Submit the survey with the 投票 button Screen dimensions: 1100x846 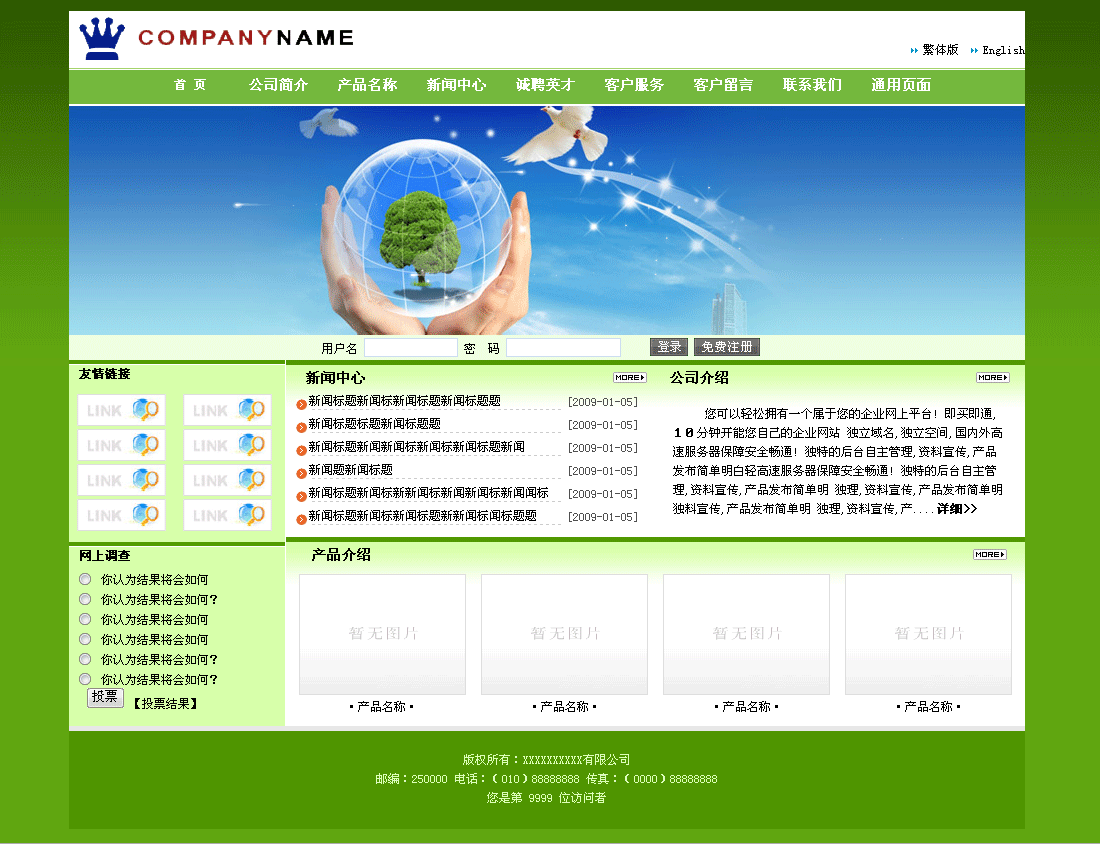(105, 698)
